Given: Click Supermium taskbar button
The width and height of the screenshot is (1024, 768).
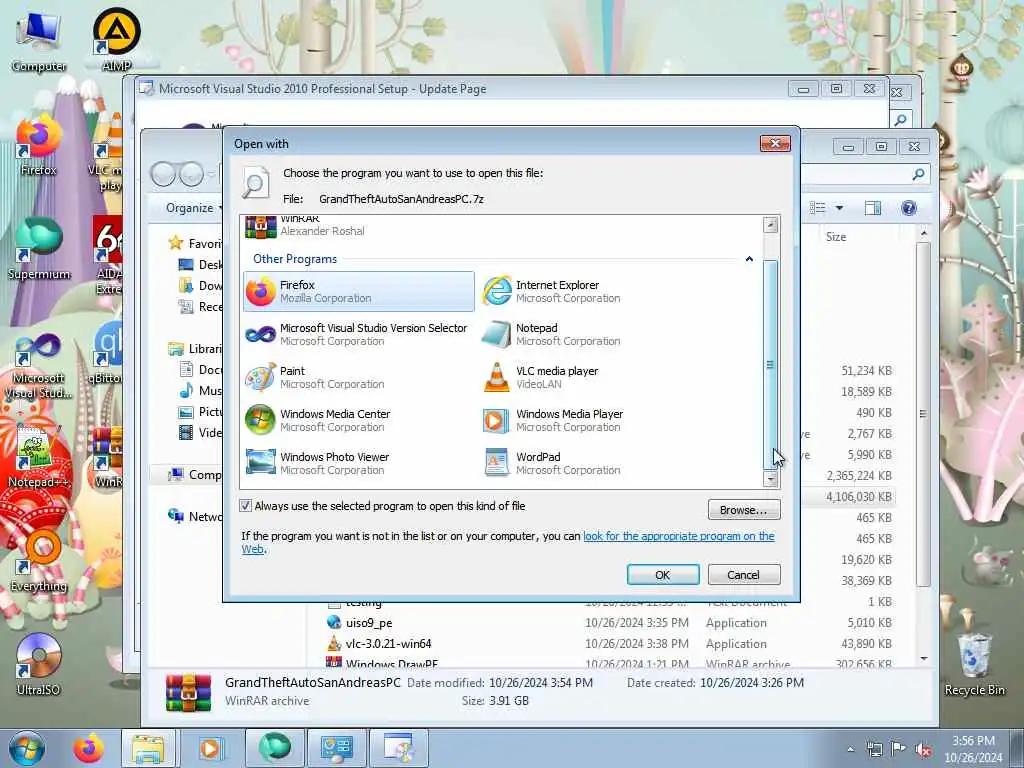Looking at the screenshot, I should [275, 748].
